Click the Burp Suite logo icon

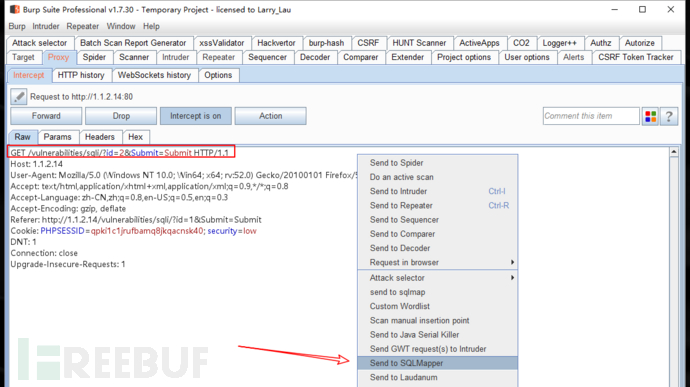tap(15, 9)
